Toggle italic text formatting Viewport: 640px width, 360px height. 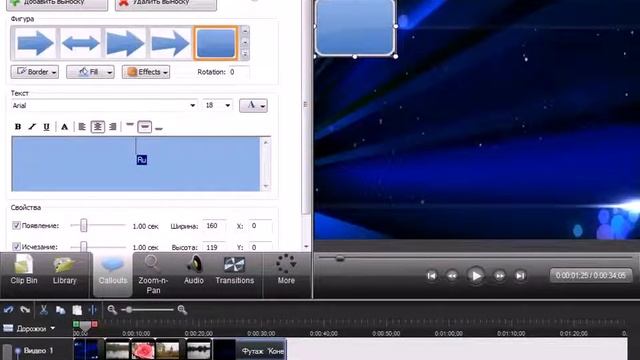point(32,127)
